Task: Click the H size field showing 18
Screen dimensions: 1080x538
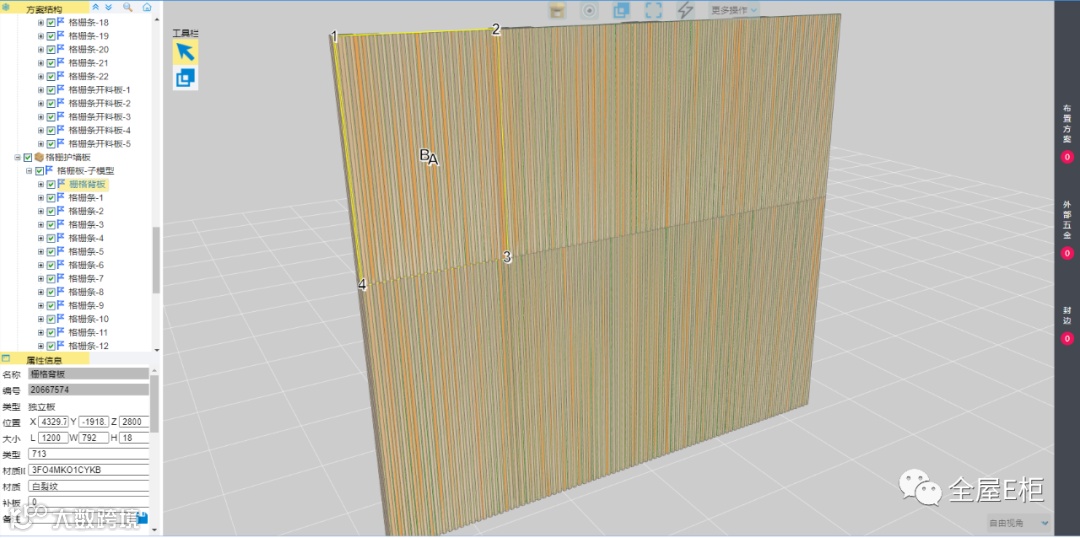Action: point(134,438)
